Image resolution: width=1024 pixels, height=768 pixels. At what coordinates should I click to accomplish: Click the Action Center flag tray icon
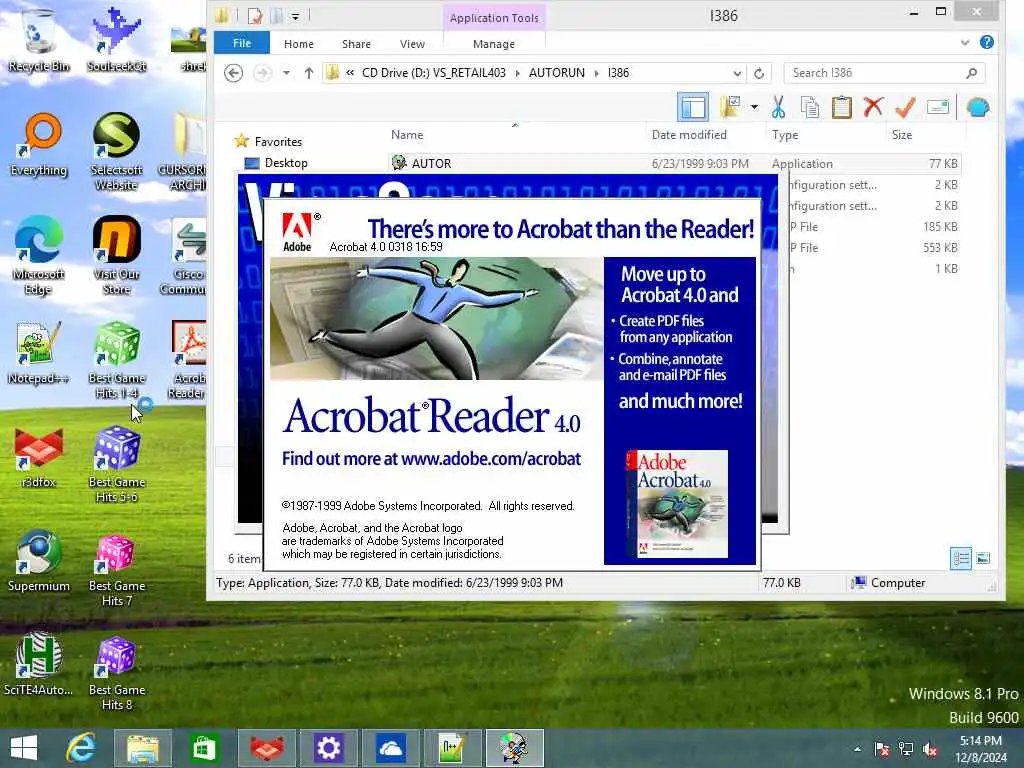click(x=882, y=749)
